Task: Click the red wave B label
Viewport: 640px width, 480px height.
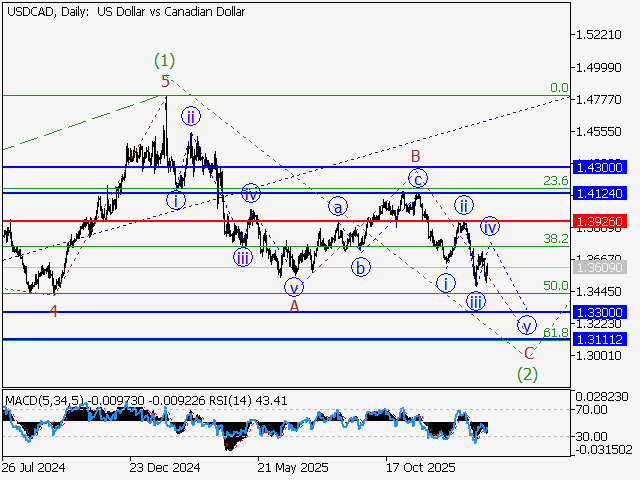Action: (413, 156)
